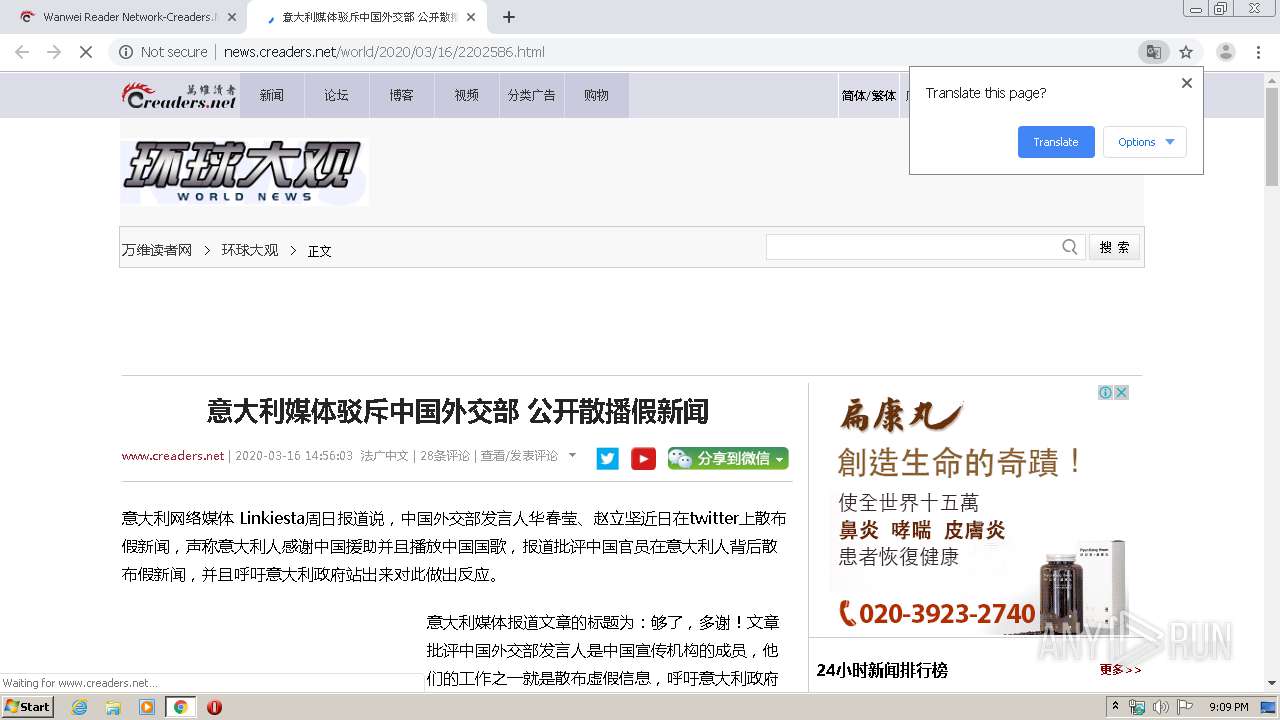Click the browser address bar URL
Image resolution: width=1280 pixels, height=720 pixels.
pos(384,52)
